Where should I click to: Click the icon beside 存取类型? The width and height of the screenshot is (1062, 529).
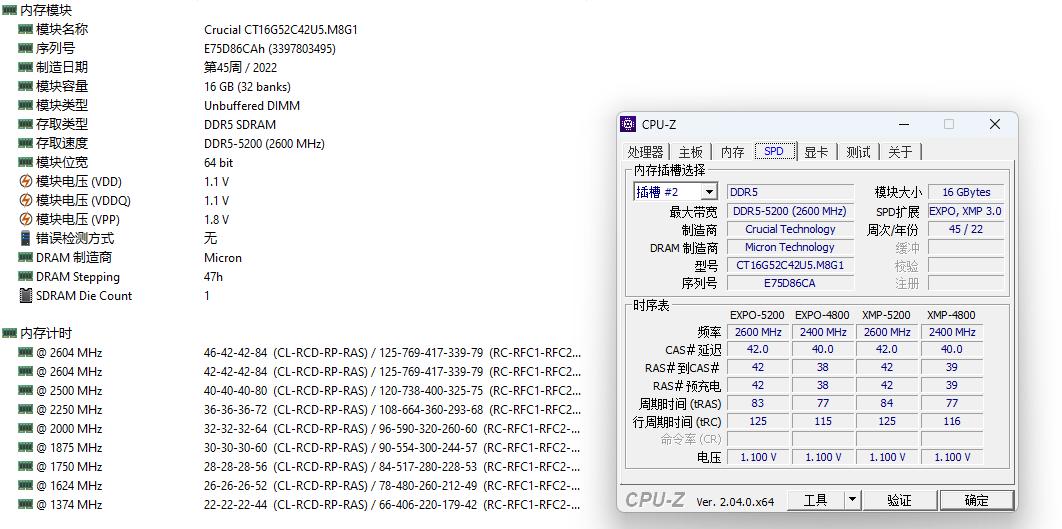coord(25,124)
